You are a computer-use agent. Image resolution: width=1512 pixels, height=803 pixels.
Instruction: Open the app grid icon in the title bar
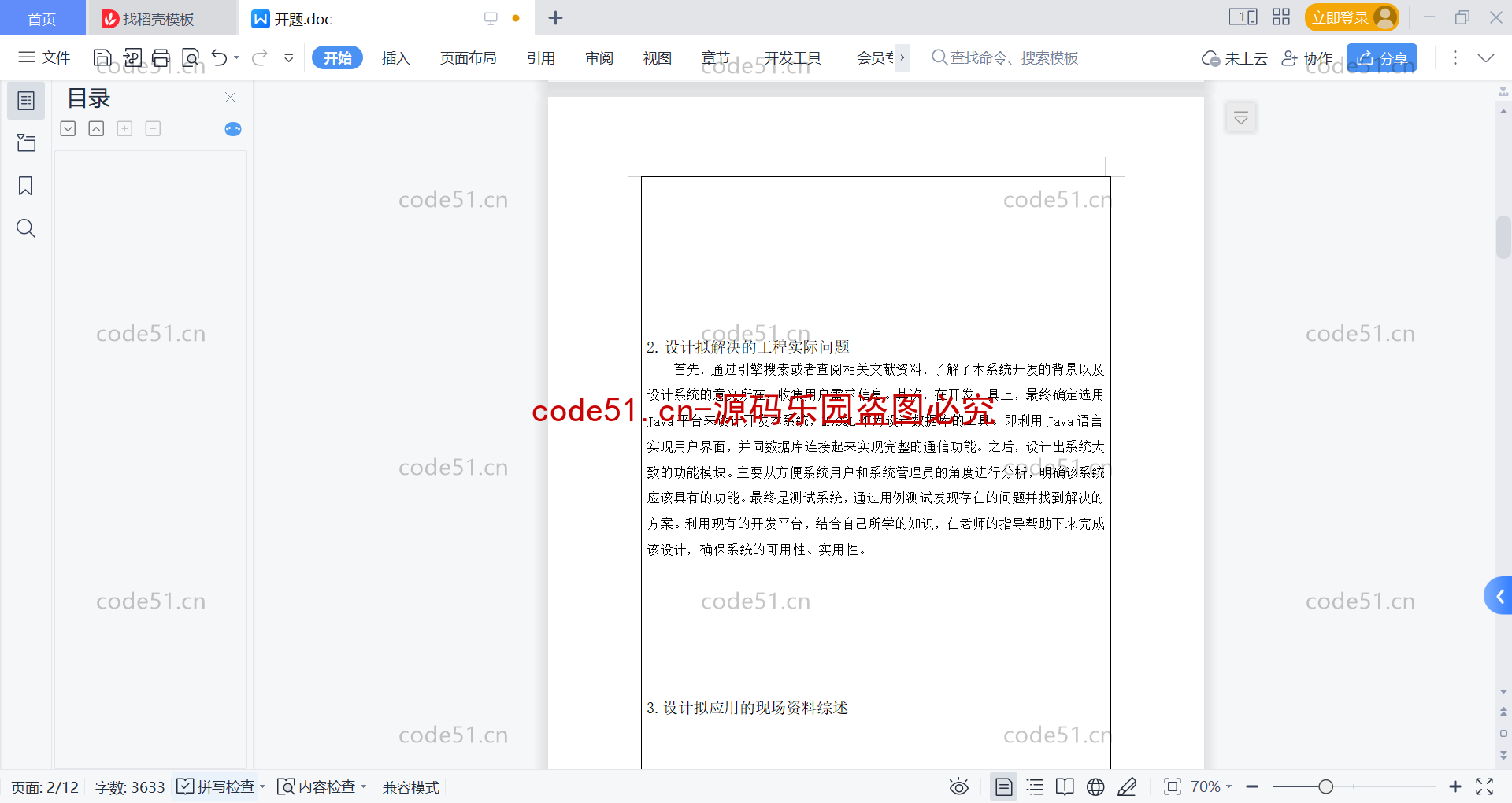[x=1281, y=17]
